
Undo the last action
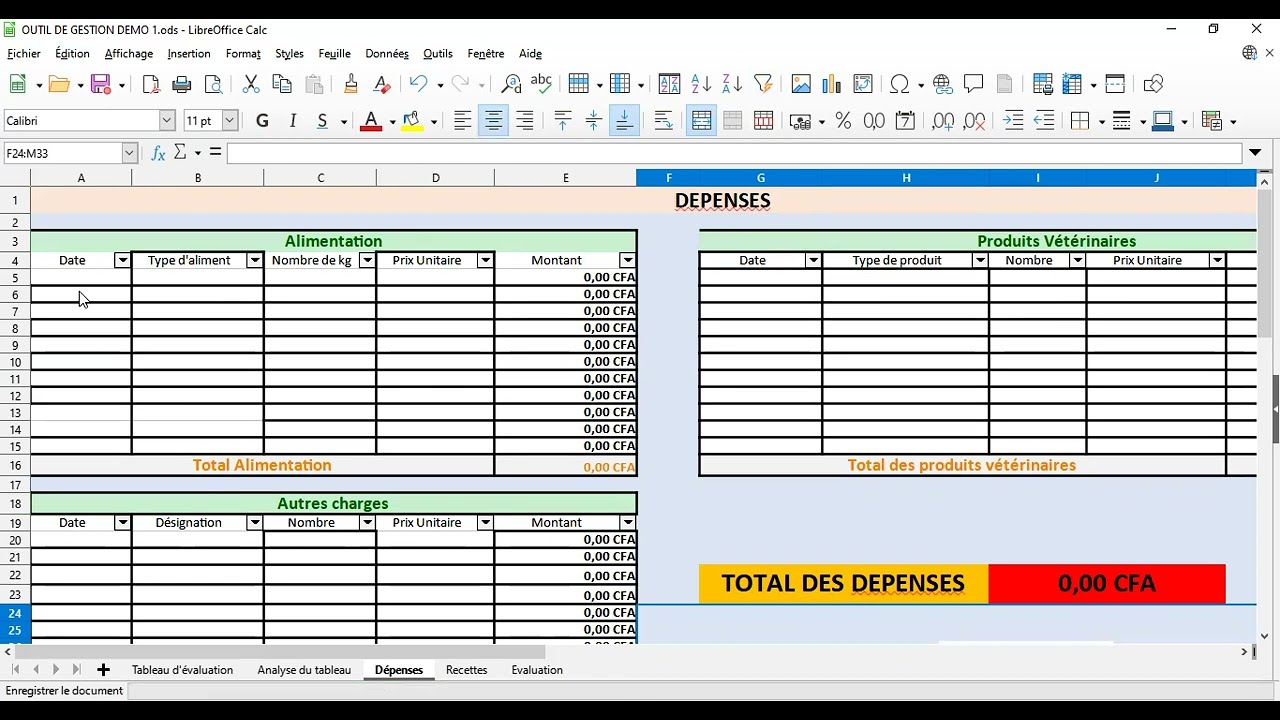click(419, 84)
